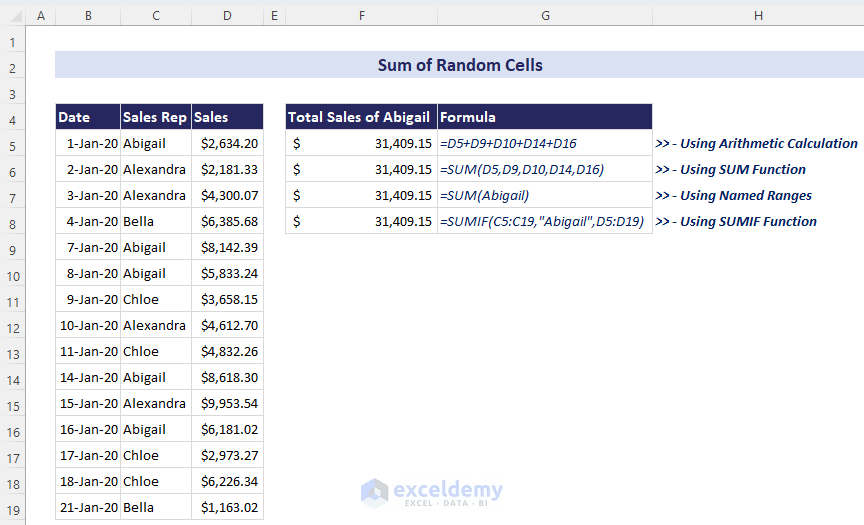Image resolution: width=864 pixels, height=525 pixels.
Task: Select column D header
Action: (x=227, y=16)
